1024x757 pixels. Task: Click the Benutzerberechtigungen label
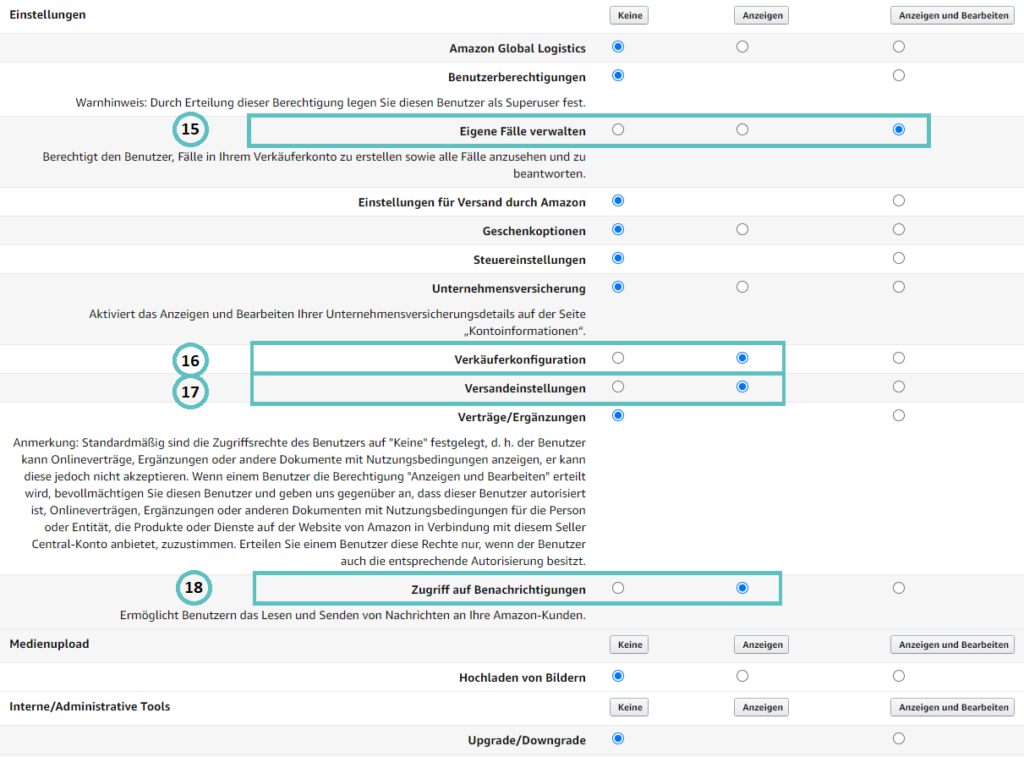click(x=517, y=77)
